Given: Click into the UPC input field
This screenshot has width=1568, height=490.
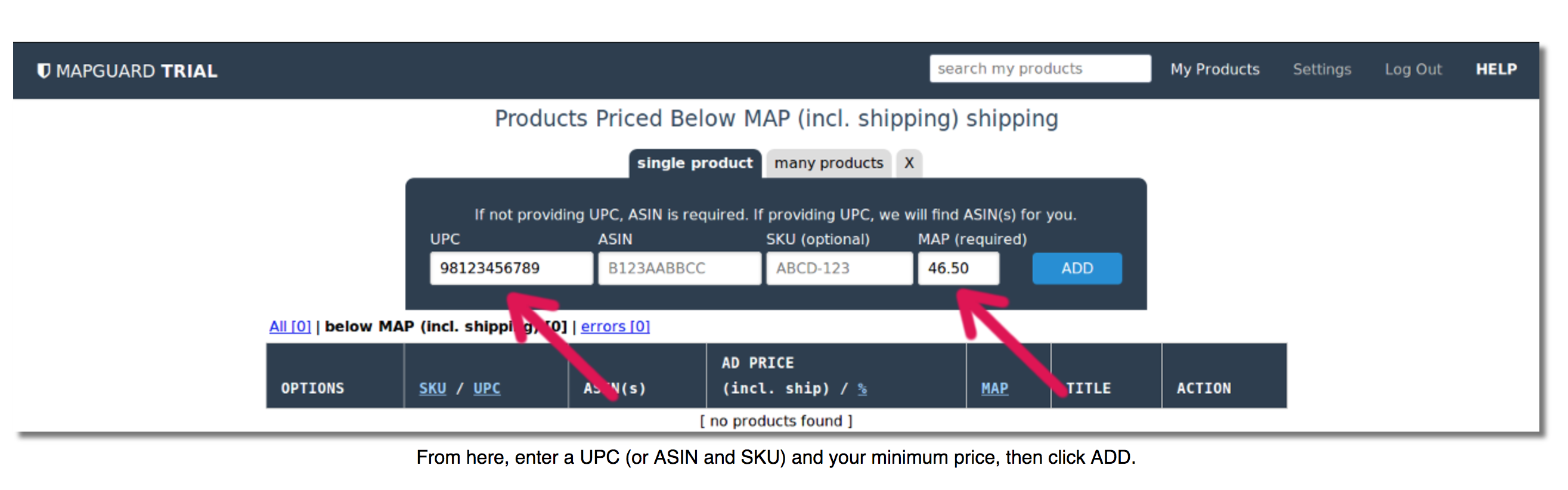Looking at the screenshot, I should point(511,268).
